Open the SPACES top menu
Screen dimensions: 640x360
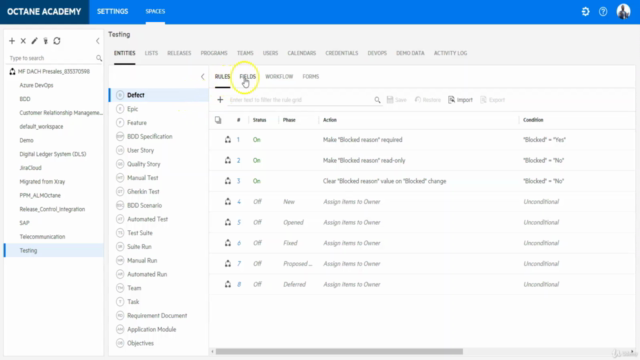[155, 11]
